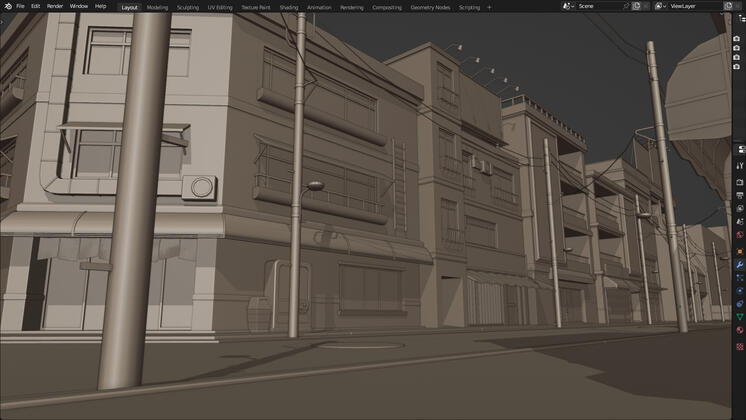The width and height of the screenshot is (746, 420).
Task: Open the Blender logo menu
Action: pyautogui.click(x=8, y=6)
